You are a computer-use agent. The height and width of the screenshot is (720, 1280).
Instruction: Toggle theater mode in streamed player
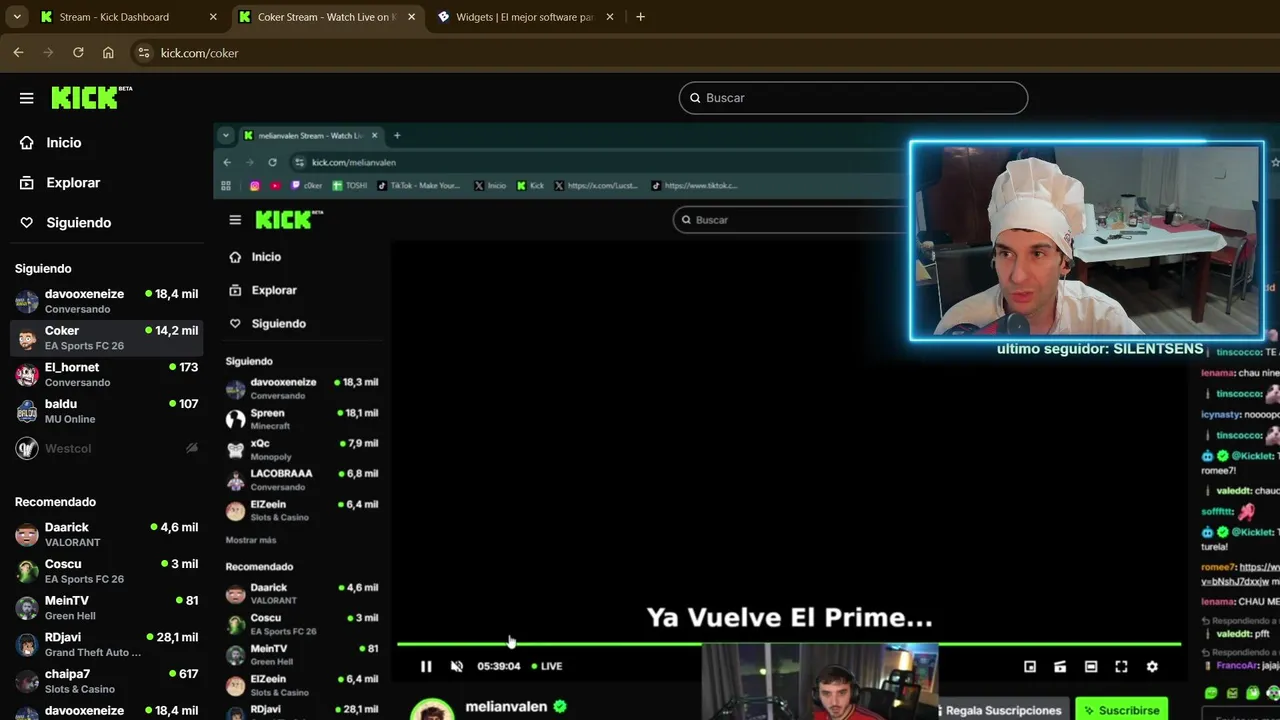[x=1091, y=666]
